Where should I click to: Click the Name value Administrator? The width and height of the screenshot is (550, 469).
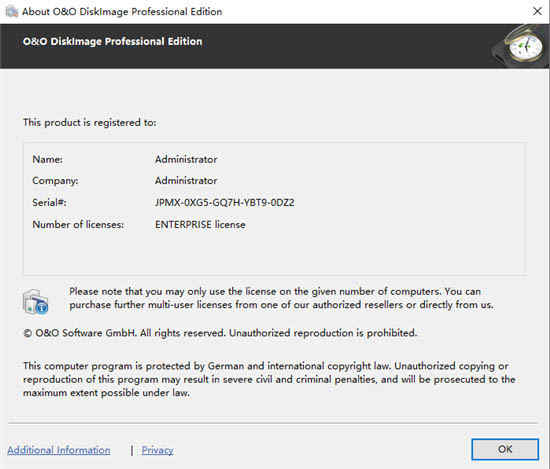[x=186, y=159]
